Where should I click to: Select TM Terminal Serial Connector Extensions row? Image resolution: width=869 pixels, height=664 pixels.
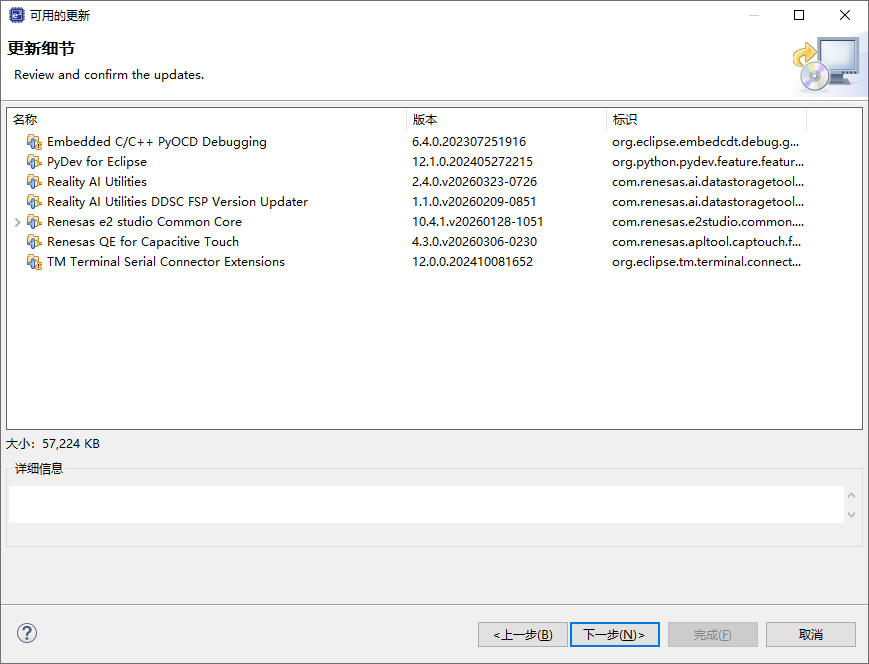[434, 262]
